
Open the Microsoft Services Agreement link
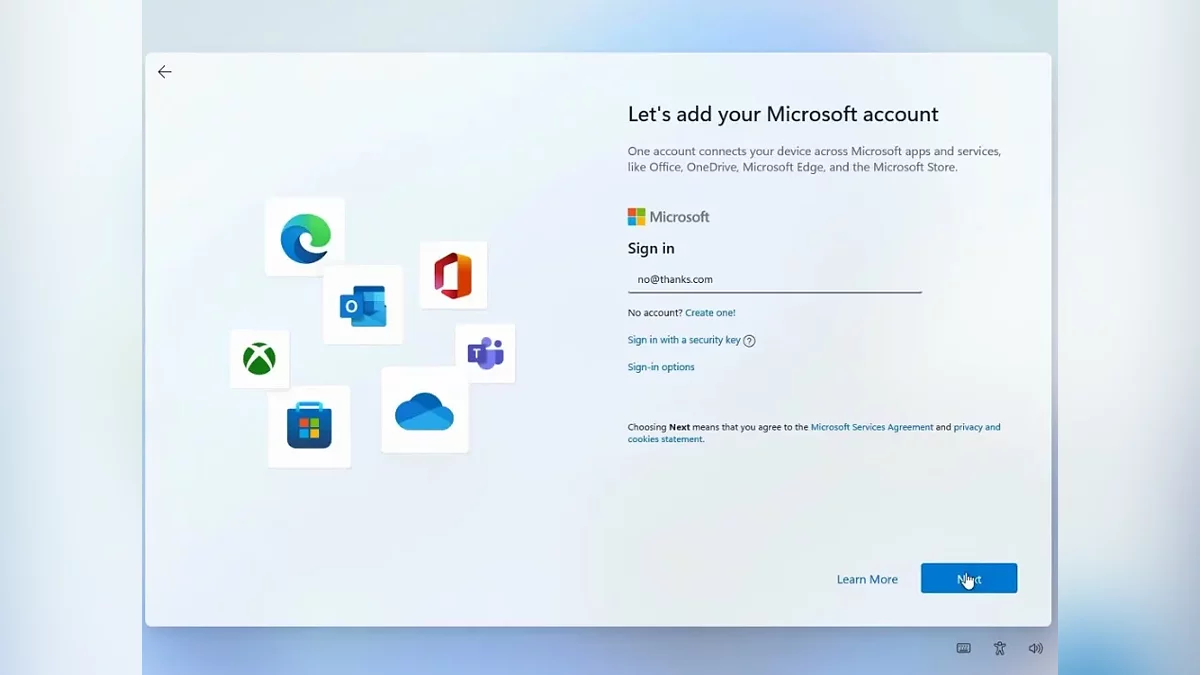[x=872, y=427]
